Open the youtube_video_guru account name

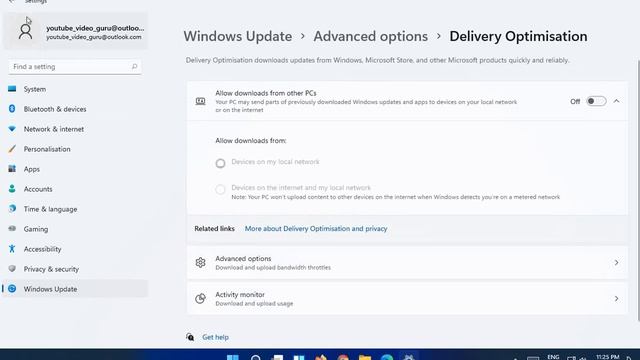(x=95, y=28)
